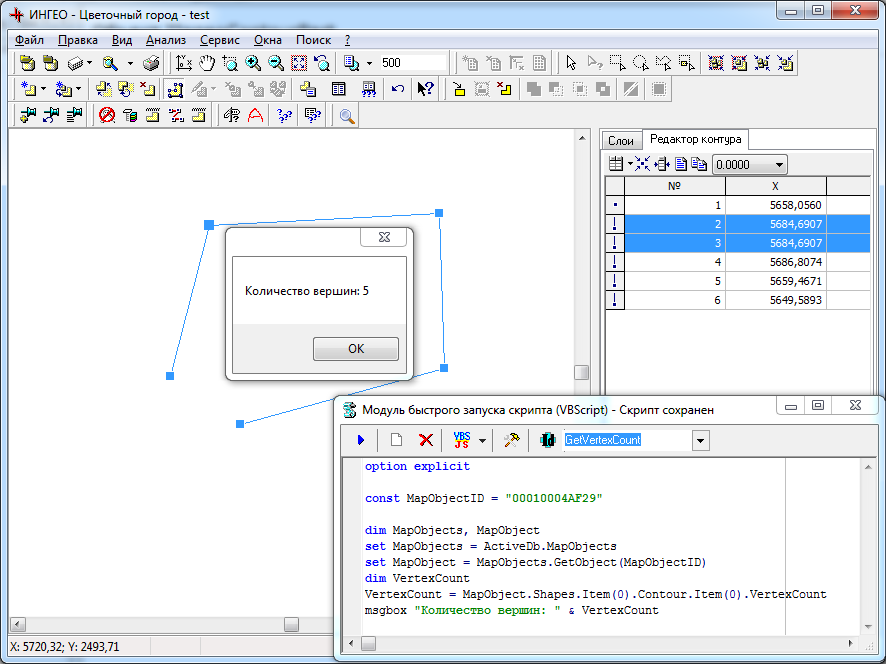Click the red letter A text icon
Viewport: 886px width, 664px height.
[255, 115]
